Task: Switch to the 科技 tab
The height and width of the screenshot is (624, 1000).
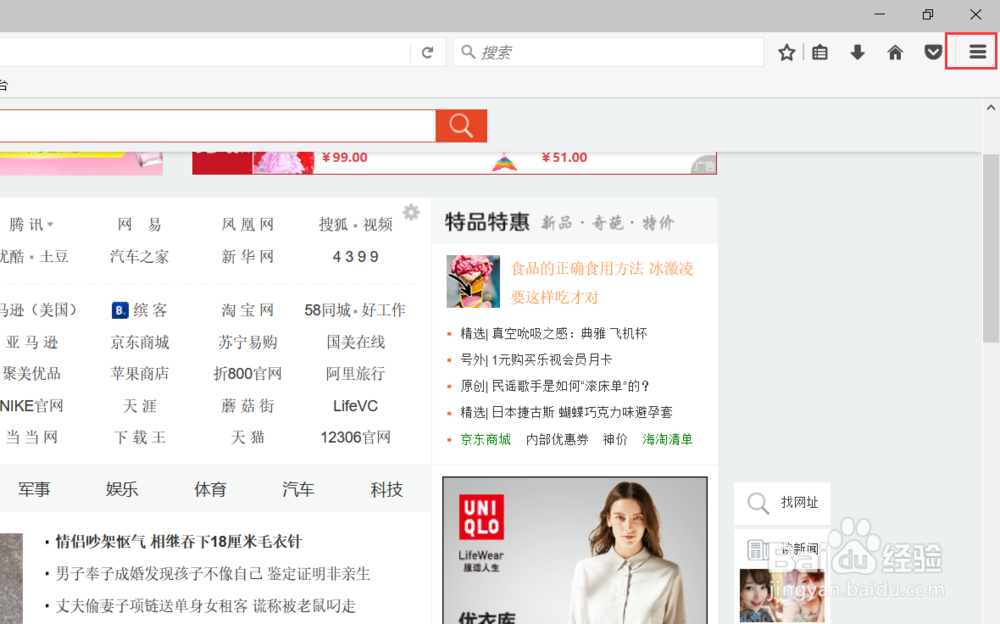Action: 386,489
